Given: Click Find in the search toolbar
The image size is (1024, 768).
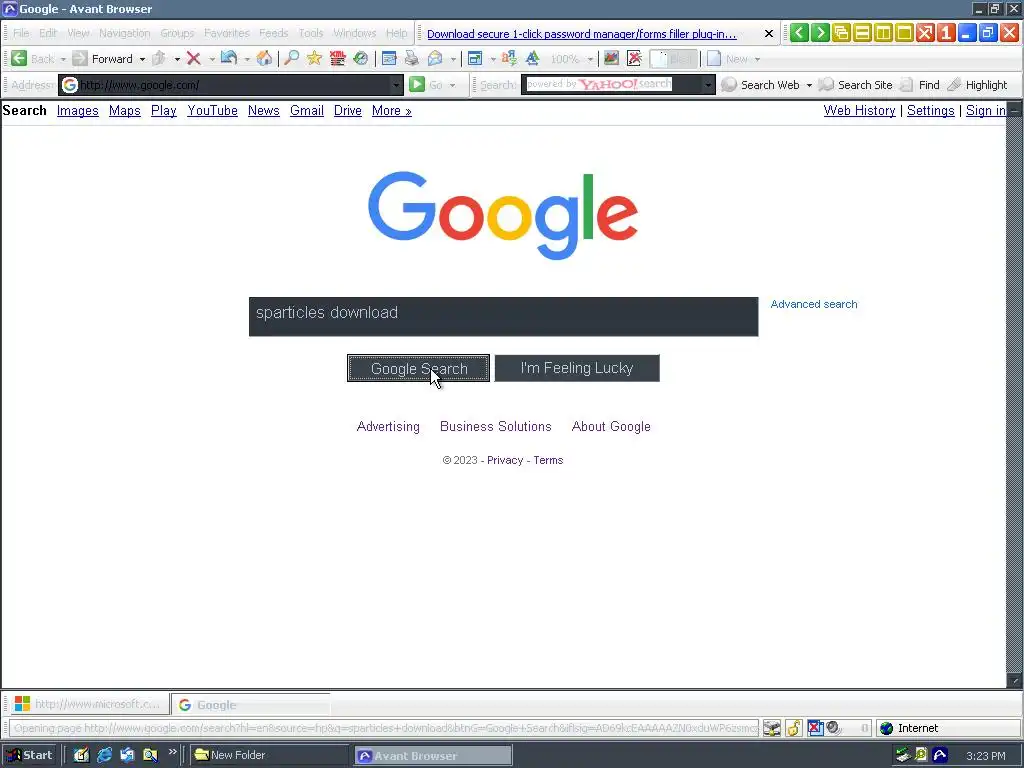Looking at the screenshot, I should [x=920, y=85].
